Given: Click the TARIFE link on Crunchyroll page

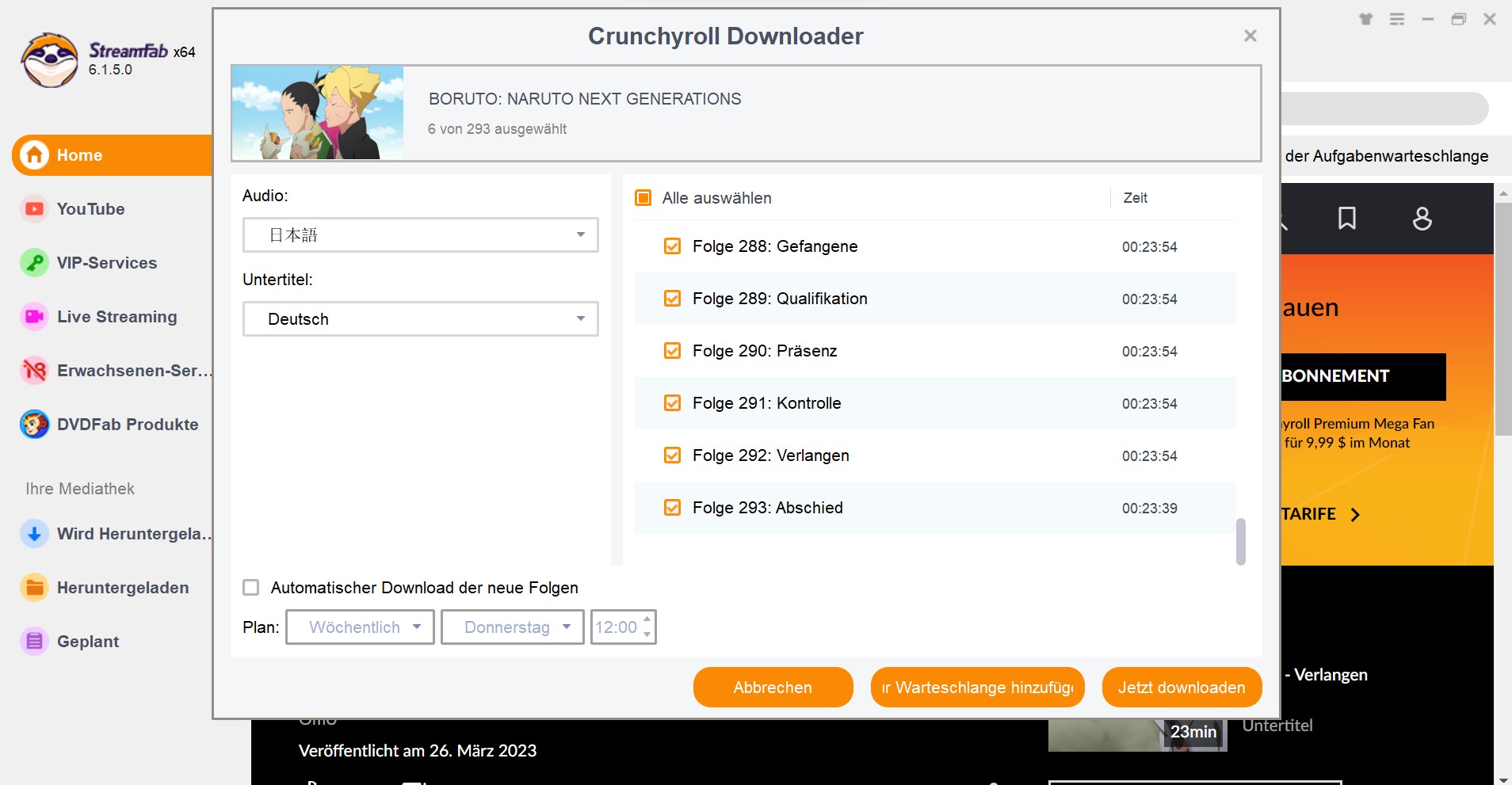Looking at the screenshot, I should (1308, 514).
